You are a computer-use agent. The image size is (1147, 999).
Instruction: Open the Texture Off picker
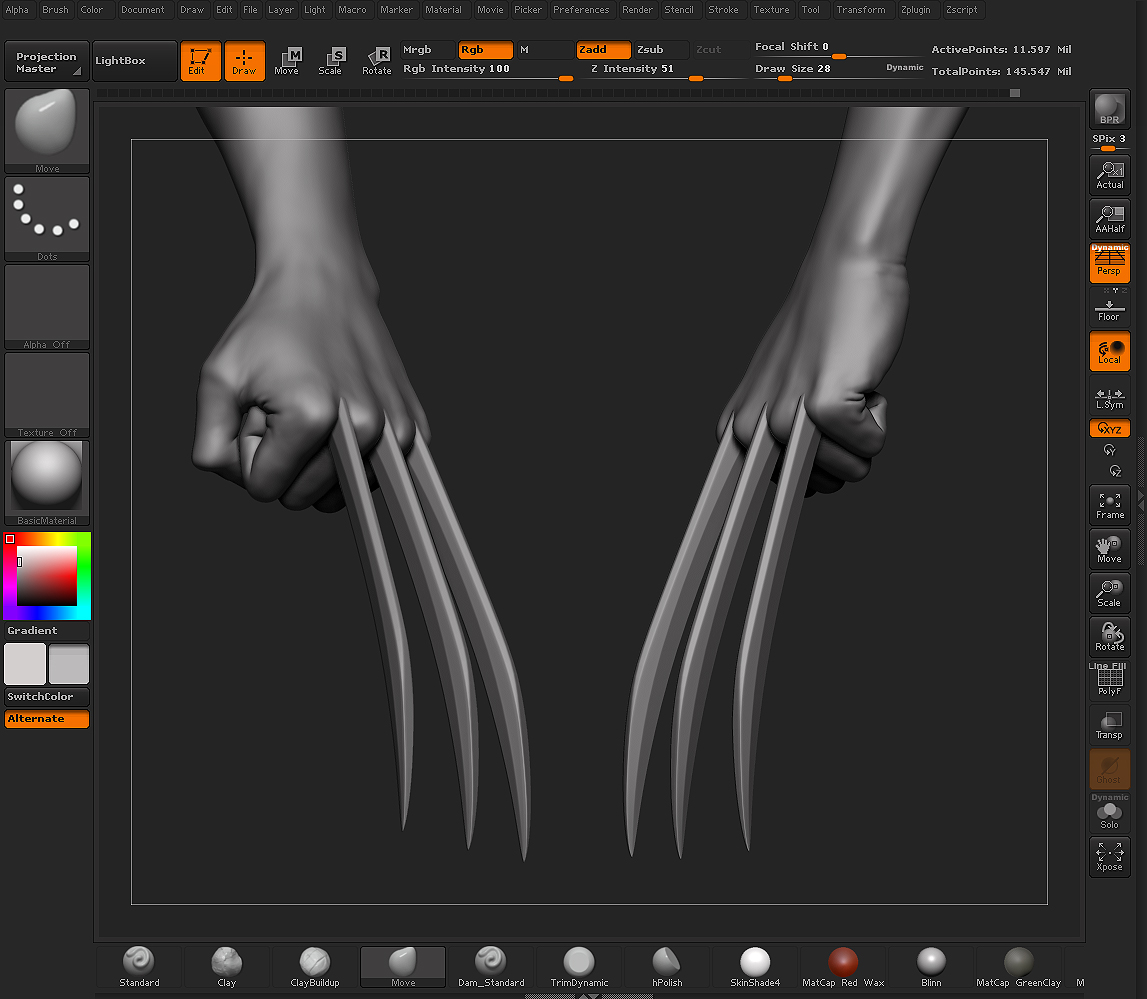pyautogui.click(x=47, y=395)
